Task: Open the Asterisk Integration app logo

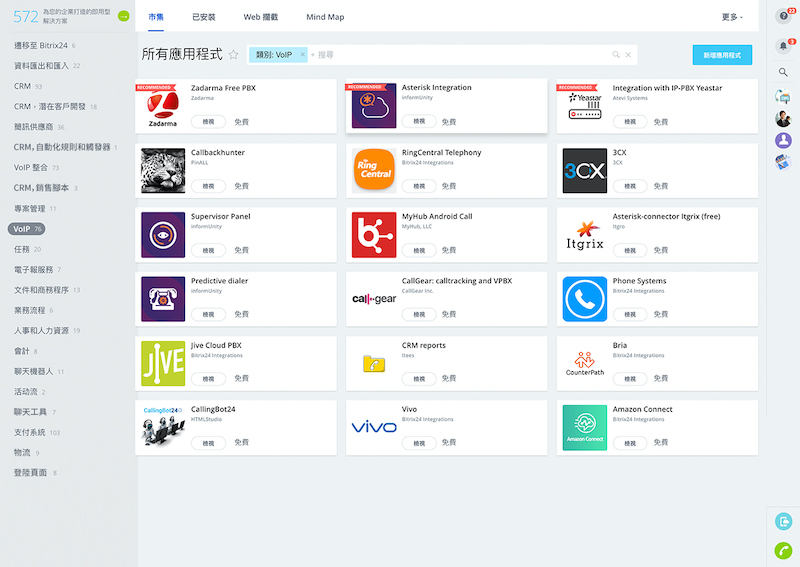Action: 374,106
